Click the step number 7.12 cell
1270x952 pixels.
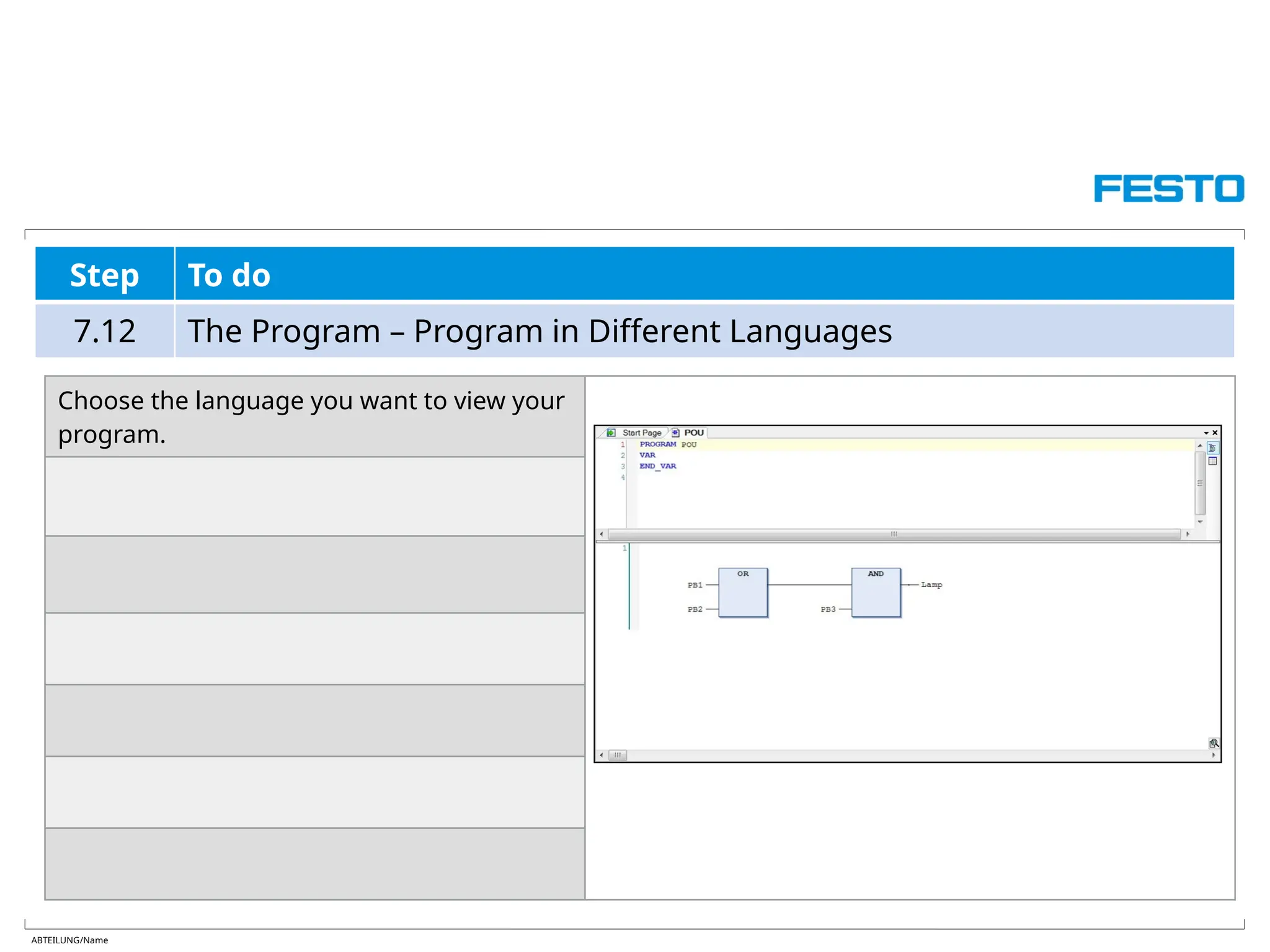(x=104, y=331)
